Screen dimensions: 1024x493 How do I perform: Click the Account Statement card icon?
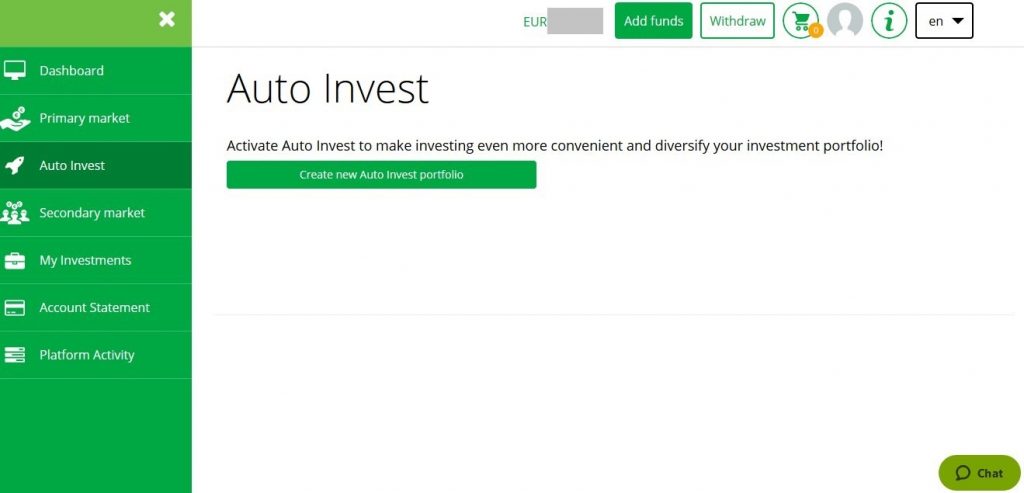pos(15,308)
